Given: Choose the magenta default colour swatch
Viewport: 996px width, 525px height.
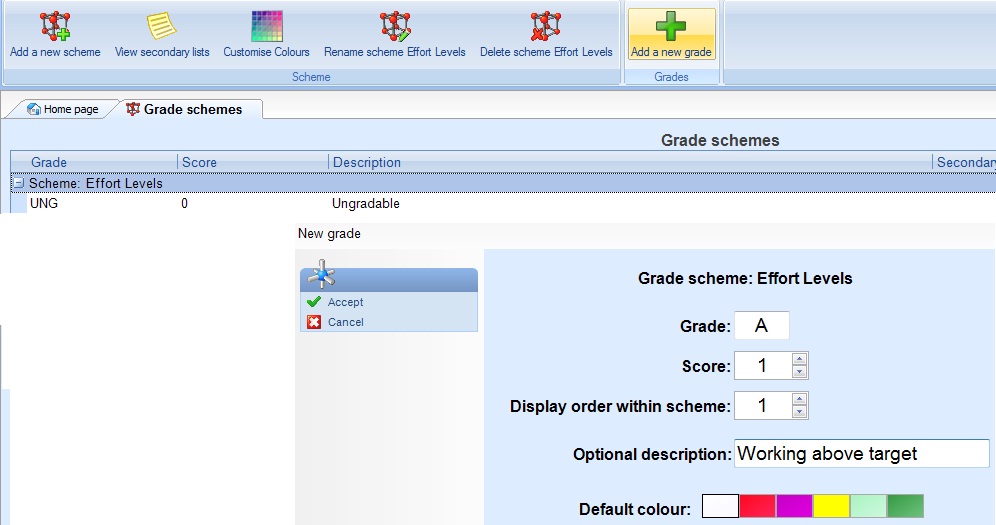Looking at the screenshot, I should click(x=794, y=507).
